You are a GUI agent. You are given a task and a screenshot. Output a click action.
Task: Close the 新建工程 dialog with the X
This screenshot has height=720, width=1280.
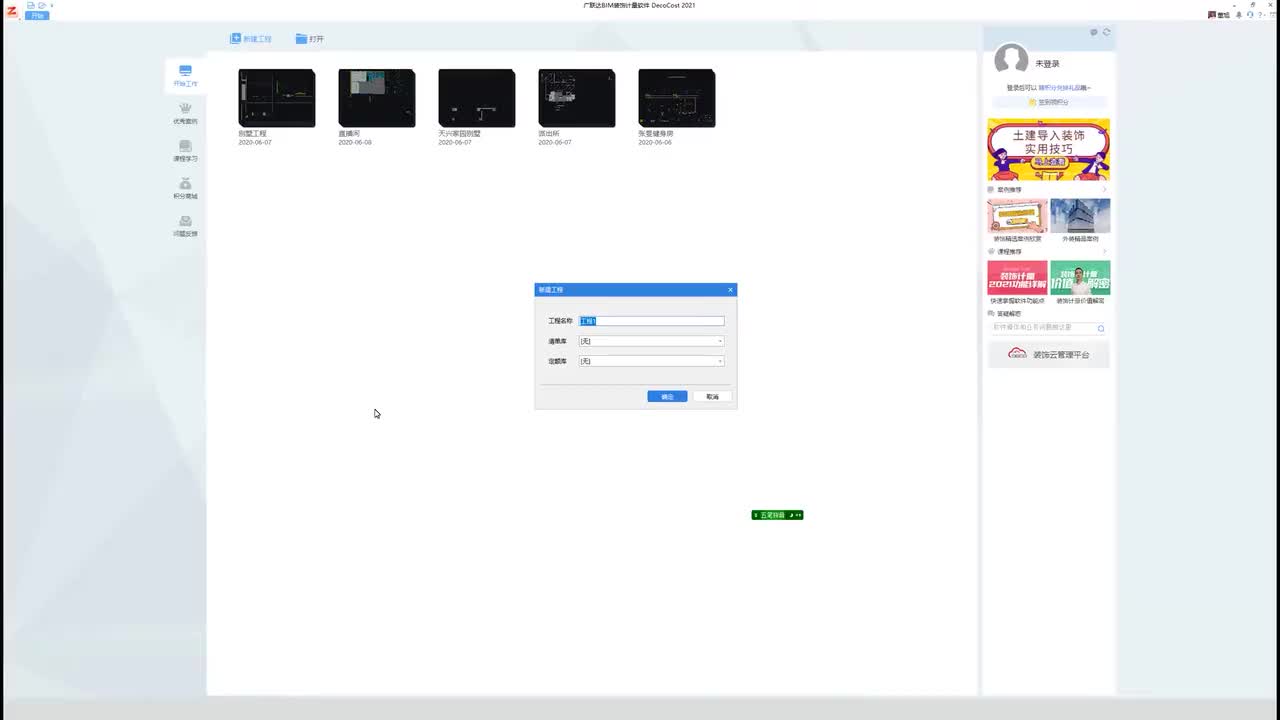click(730, 290)
